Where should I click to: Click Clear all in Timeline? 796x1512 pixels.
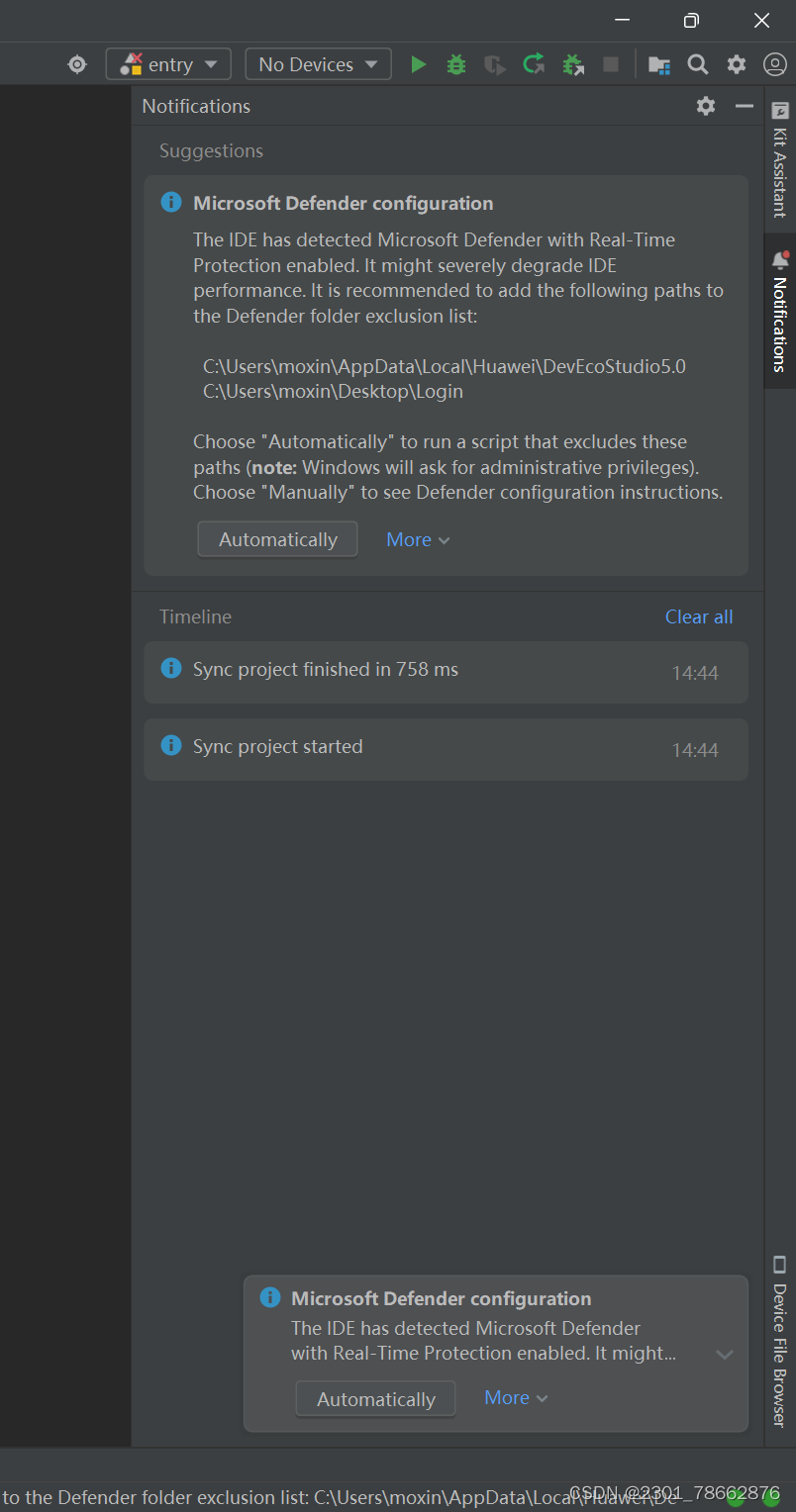click(x=699, y=616)
